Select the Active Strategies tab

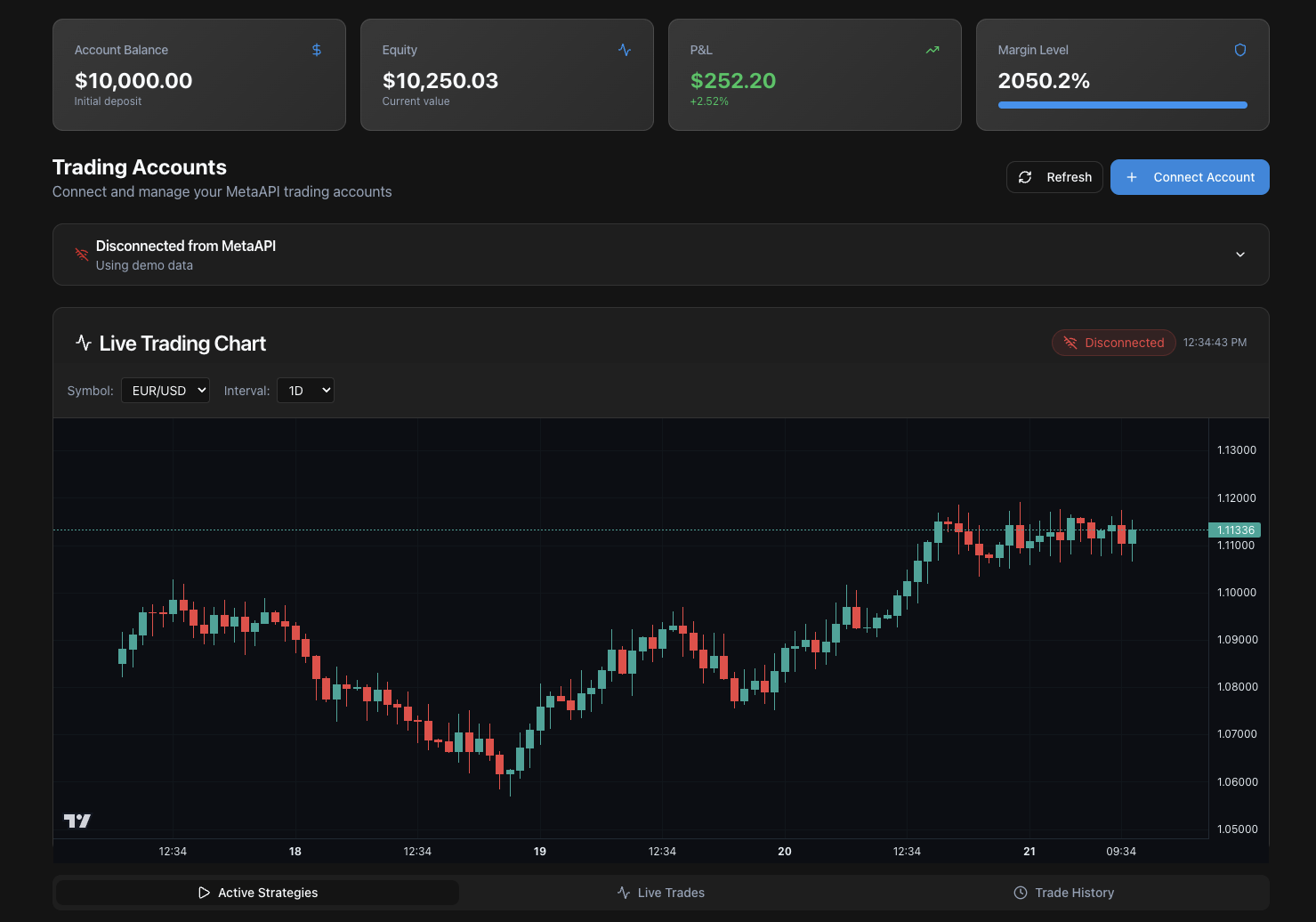coord(256,893)
